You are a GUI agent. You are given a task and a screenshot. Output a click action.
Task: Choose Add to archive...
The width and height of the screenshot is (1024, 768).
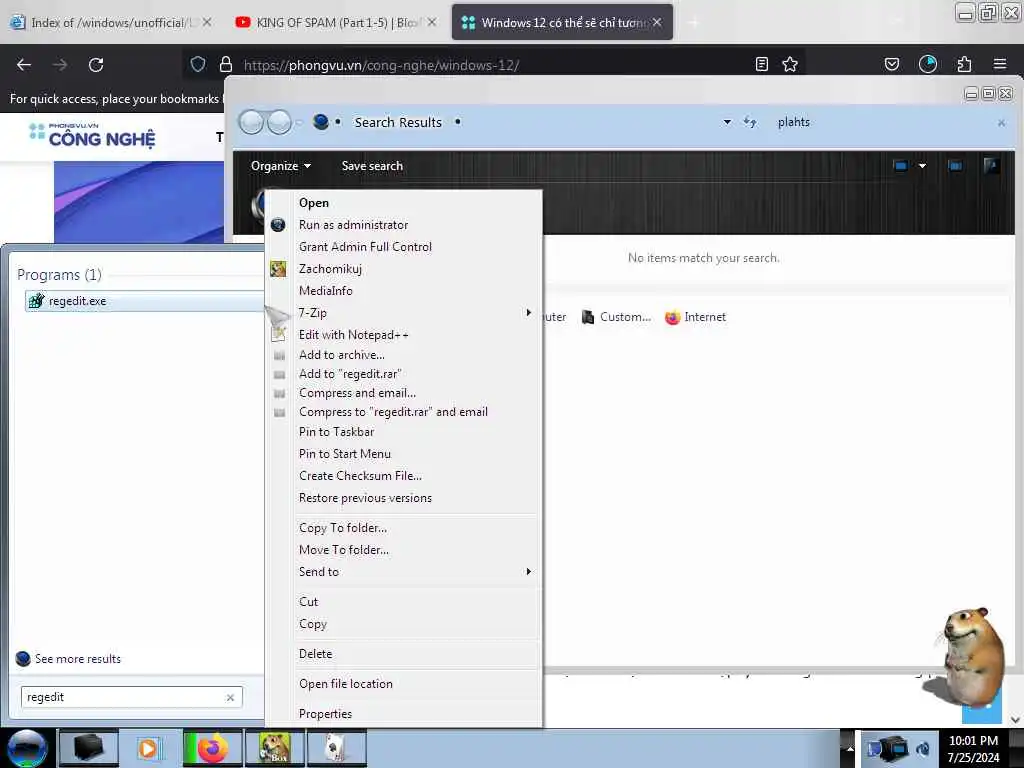tap(404, 355)
